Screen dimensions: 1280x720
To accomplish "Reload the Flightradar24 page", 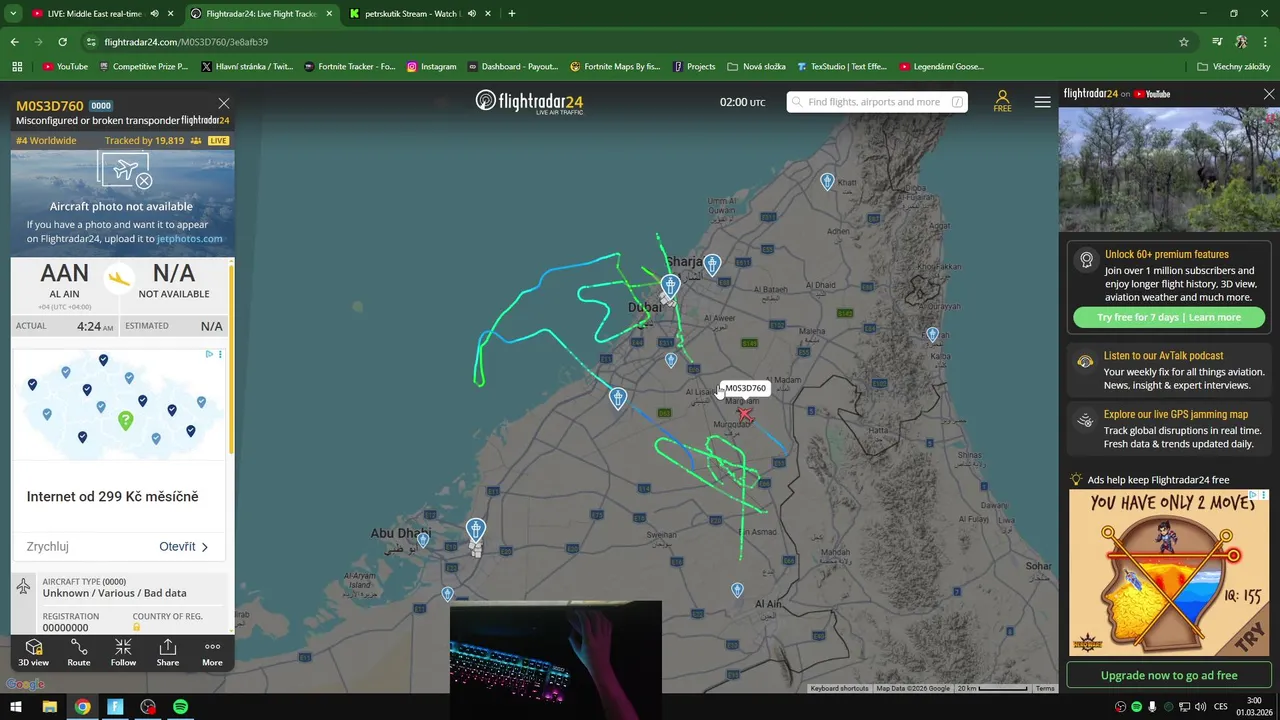I will tap(62, 42).
